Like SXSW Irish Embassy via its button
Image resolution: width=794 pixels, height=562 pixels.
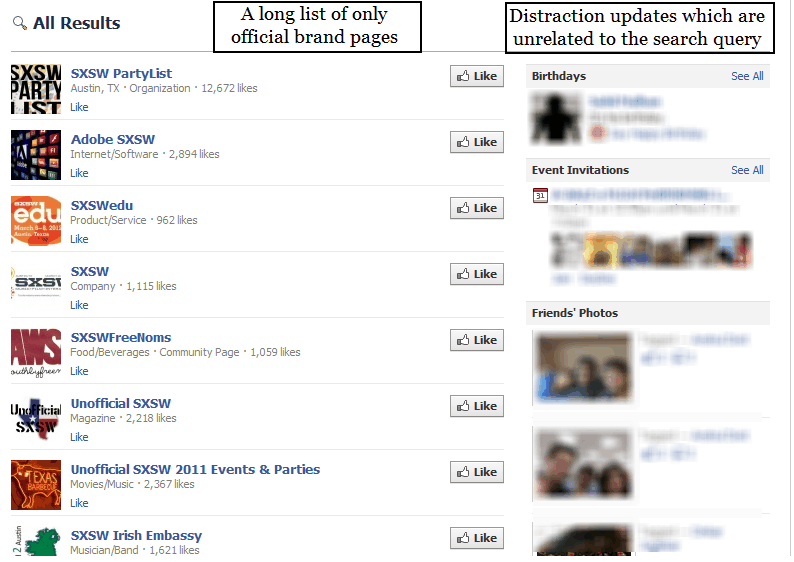(477, 538)
